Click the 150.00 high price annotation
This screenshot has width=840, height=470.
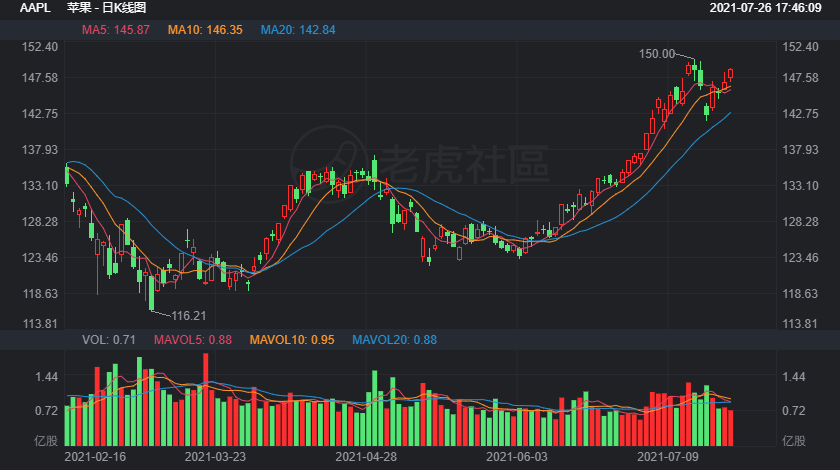point(657,54)
